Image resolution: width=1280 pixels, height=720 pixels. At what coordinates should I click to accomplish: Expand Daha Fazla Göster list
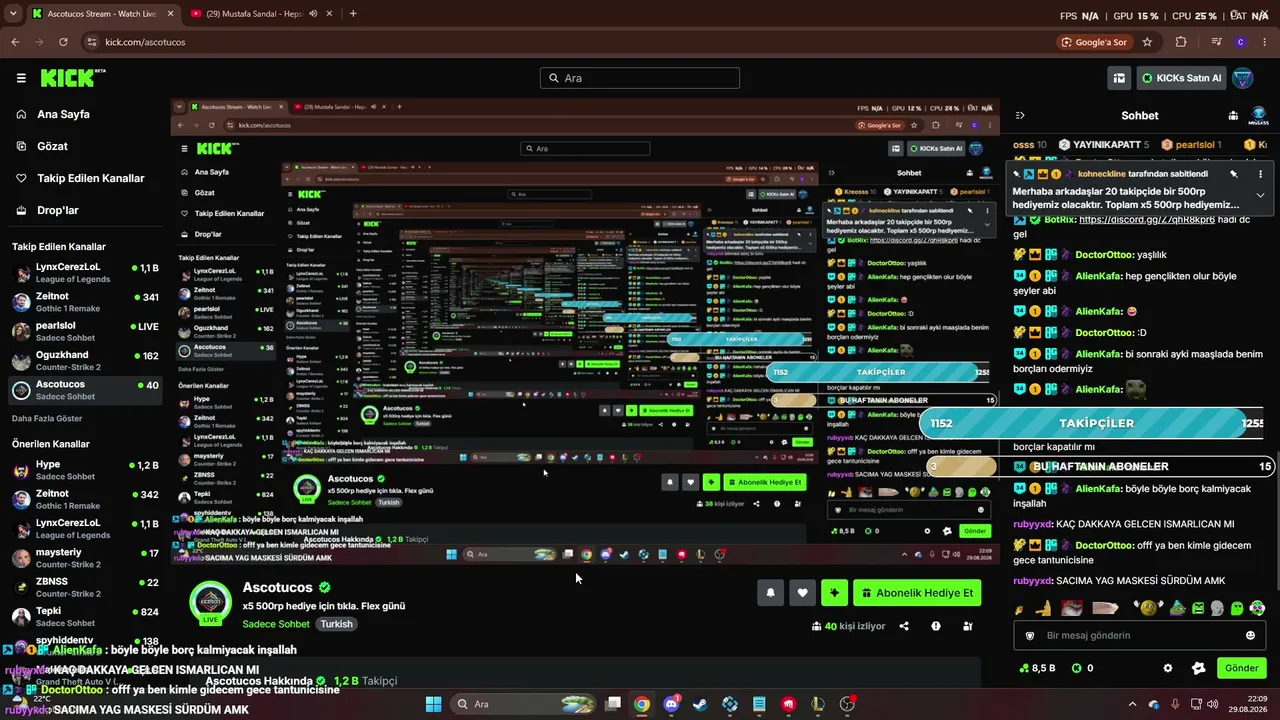pyautogui.click(x=47, y=418)
